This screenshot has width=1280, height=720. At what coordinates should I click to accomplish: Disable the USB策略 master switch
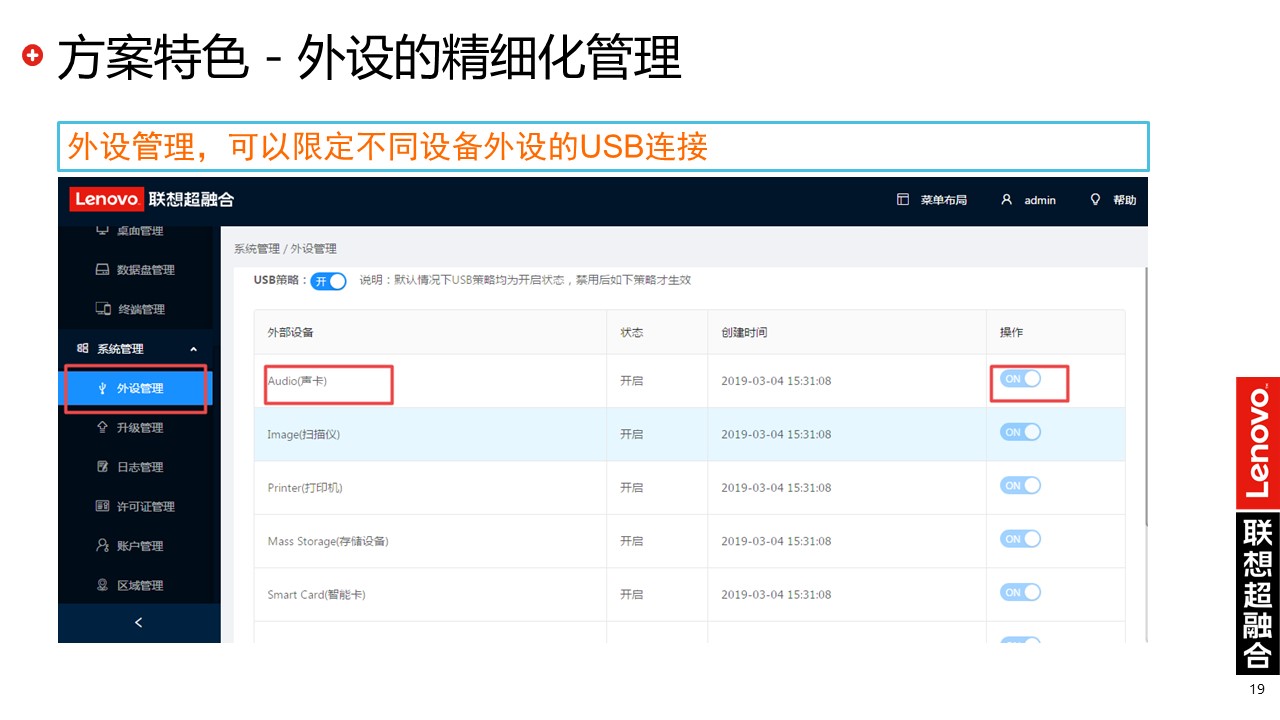coord(328,281)
